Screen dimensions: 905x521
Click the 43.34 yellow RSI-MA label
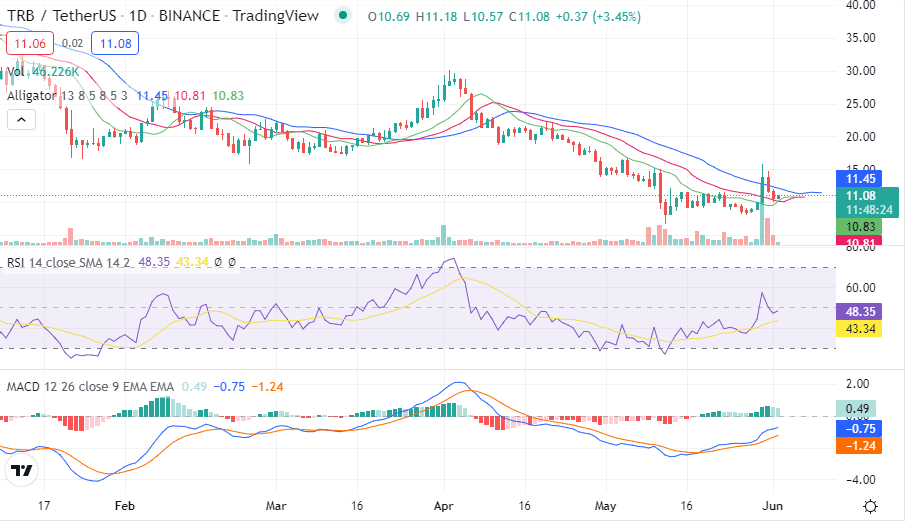860,329
